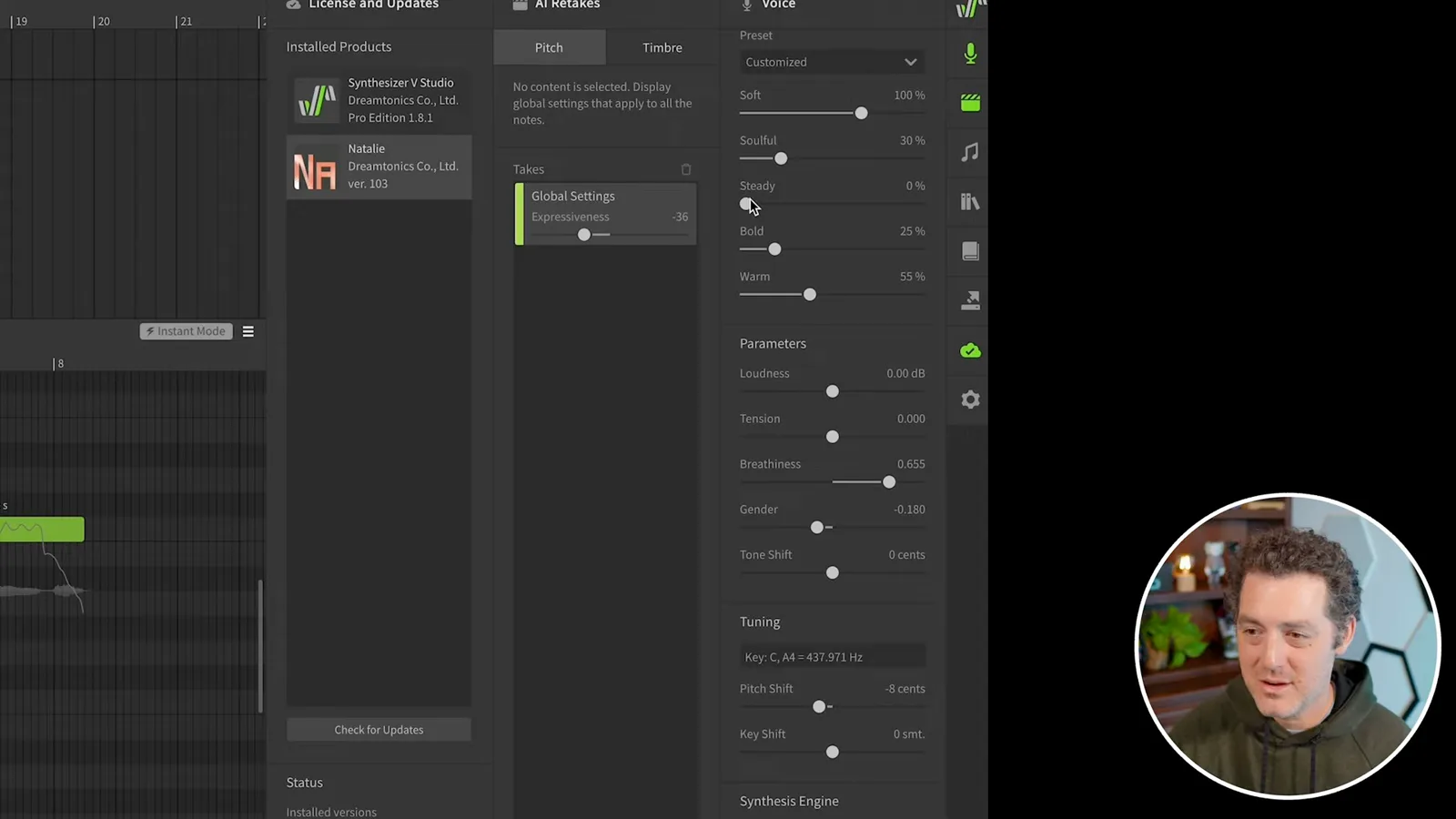Screen dimensions: 1456x819
Task: Open the green cloud license icon
Action: pos(970,350)
